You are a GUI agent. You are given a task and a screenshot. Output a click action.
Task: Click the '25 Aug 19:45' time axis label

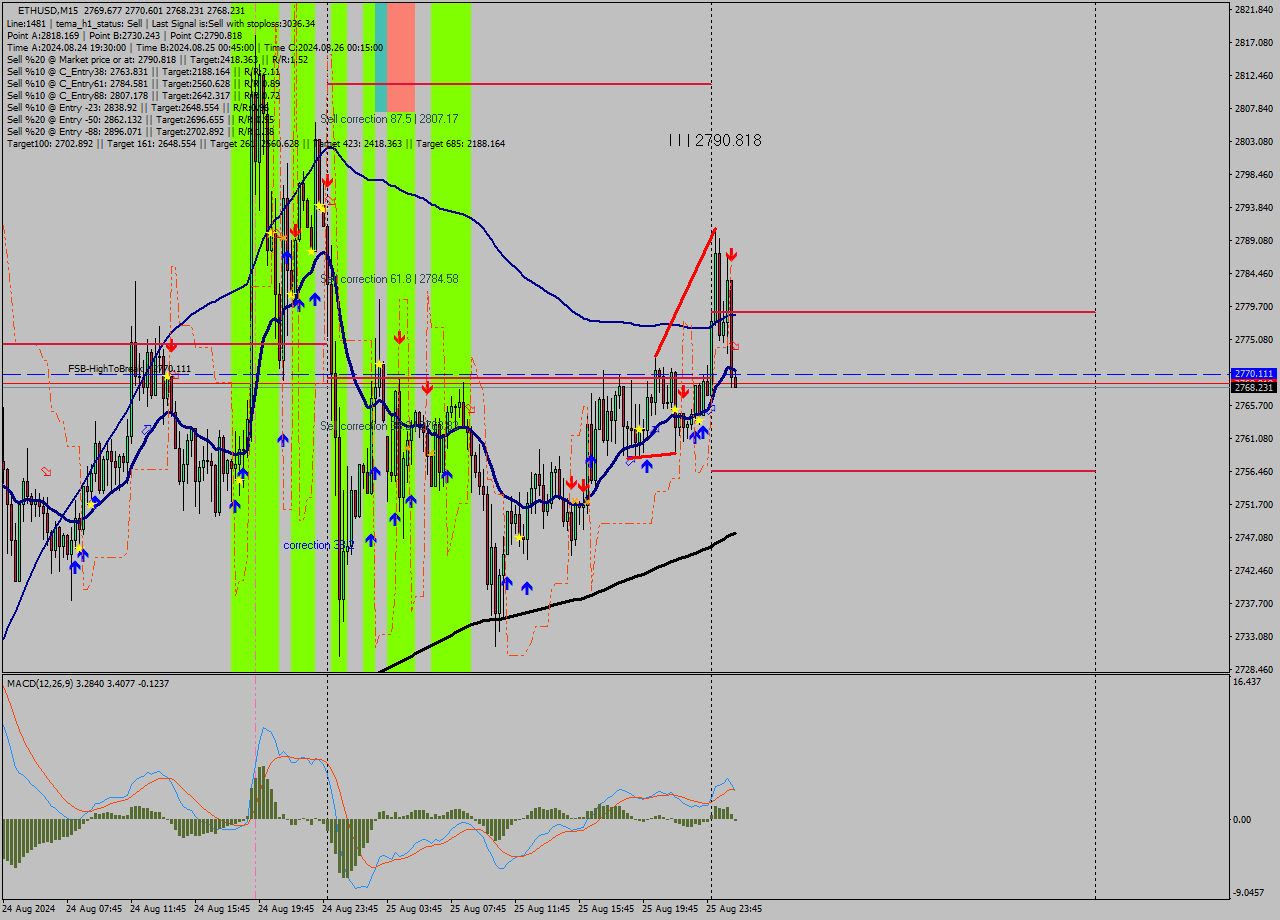(670, 909)
